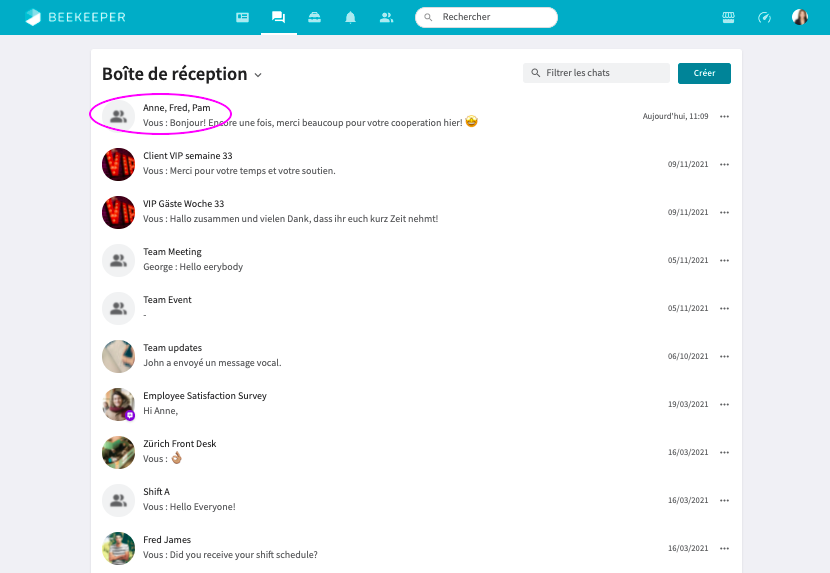Open options menu for Anne, Fred, Pam chat
The height and width of the screenshot is (573, 830).
(x=724, y=116)
